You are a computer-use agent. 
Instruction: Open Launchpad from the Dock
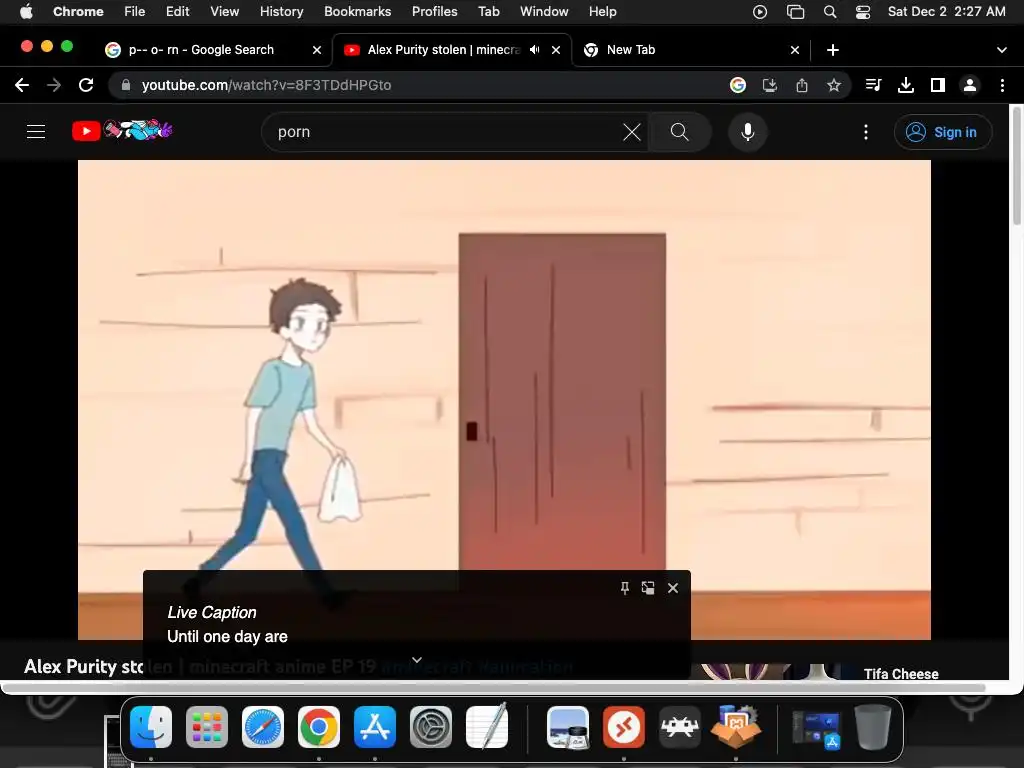click(x=207, y=727)
